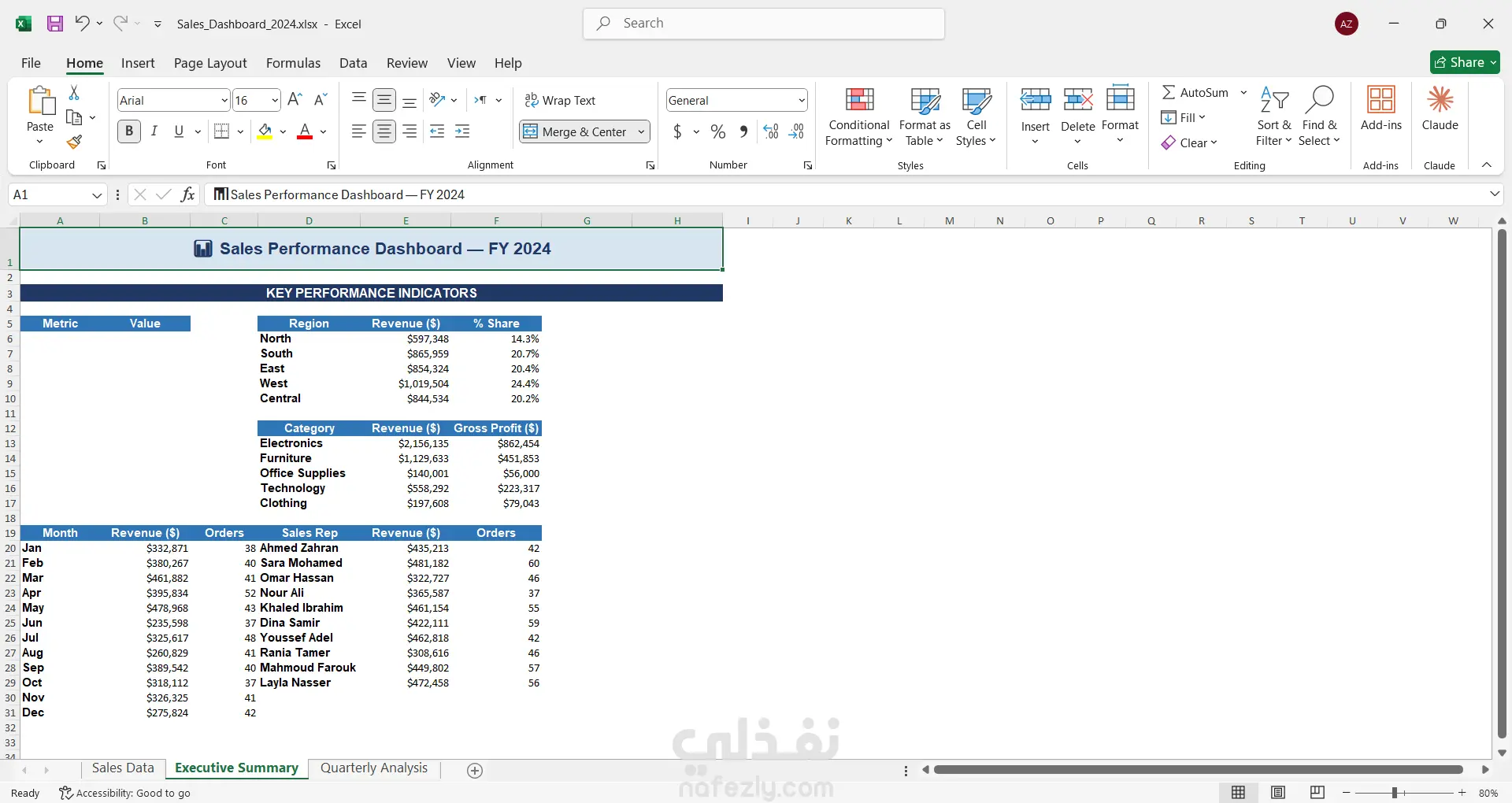Switch to the Review ribbon tab

(x=406, y=63)
